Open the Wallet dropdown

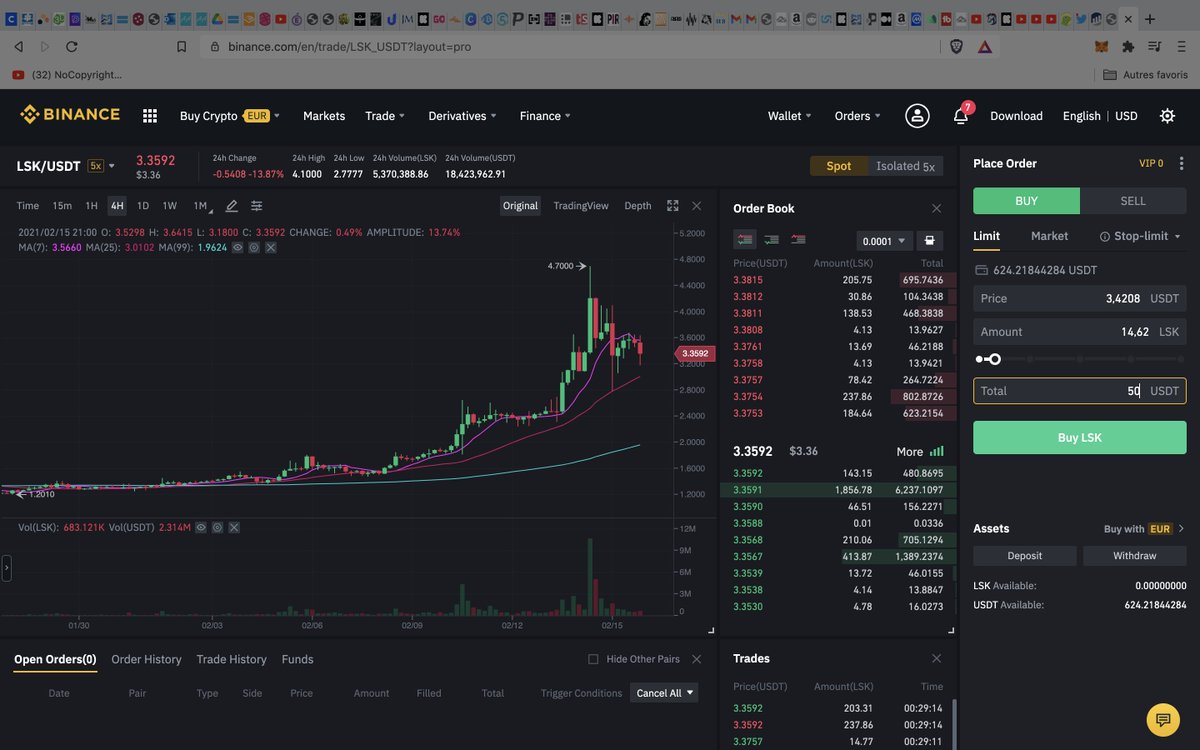[790, 116]
